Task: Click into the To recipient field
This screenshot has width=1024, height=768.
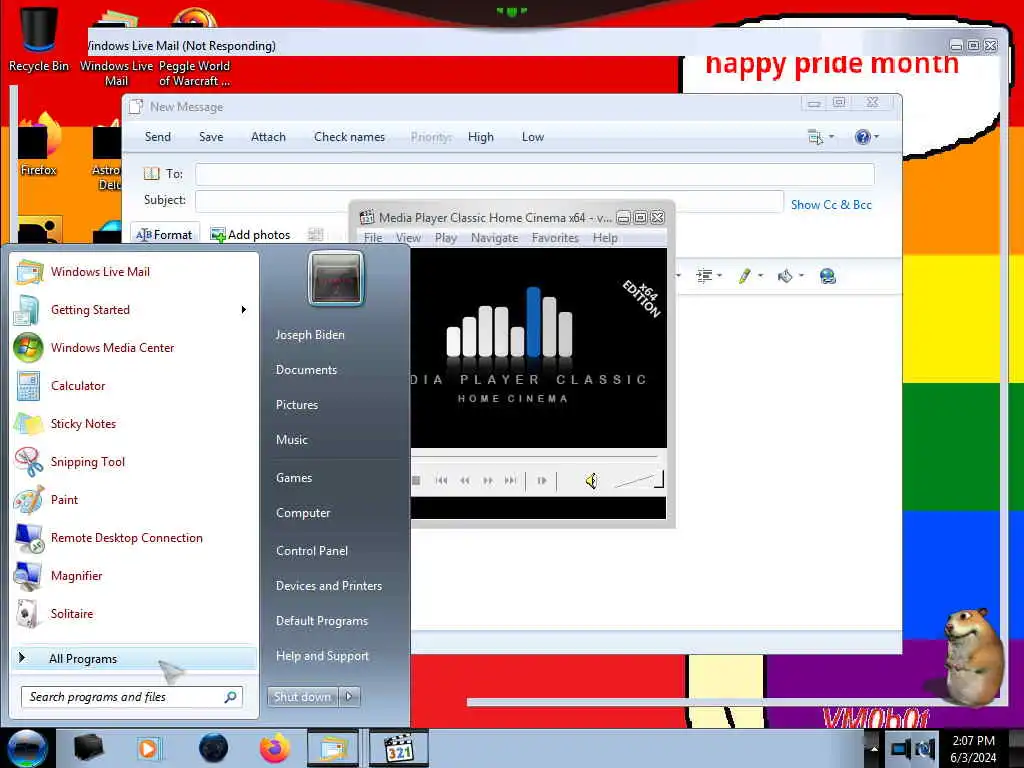Action: (x=535, y=174)
